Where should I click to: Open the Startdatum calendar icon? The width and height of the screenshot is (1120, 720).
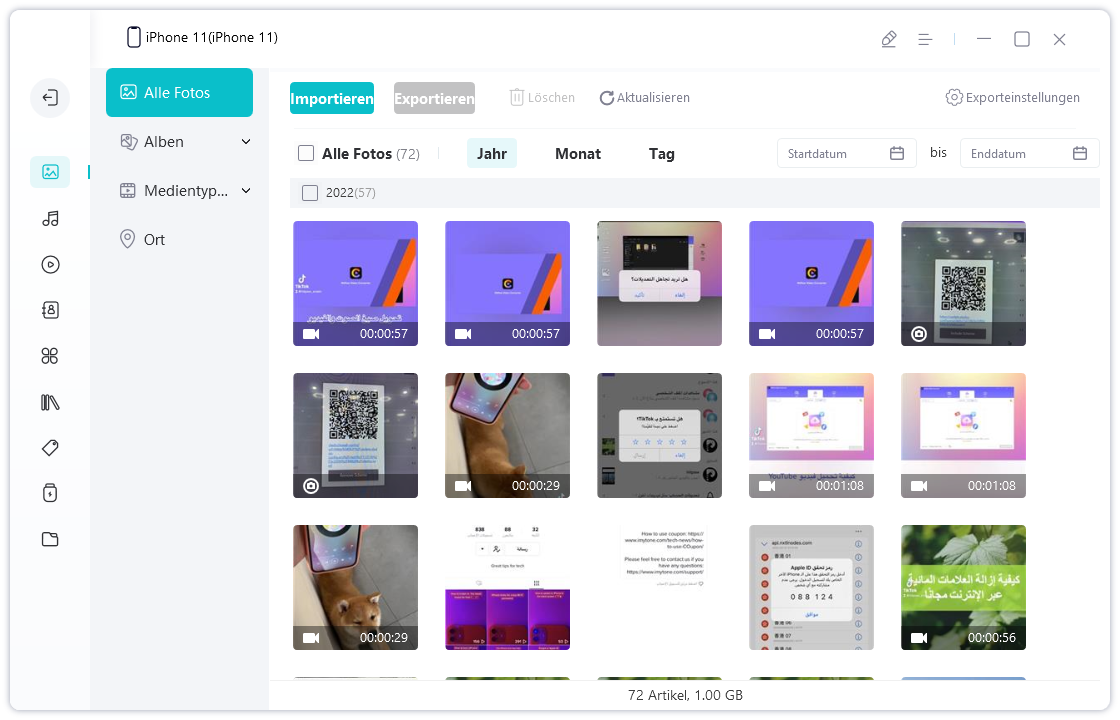click(x=897, y=154)
